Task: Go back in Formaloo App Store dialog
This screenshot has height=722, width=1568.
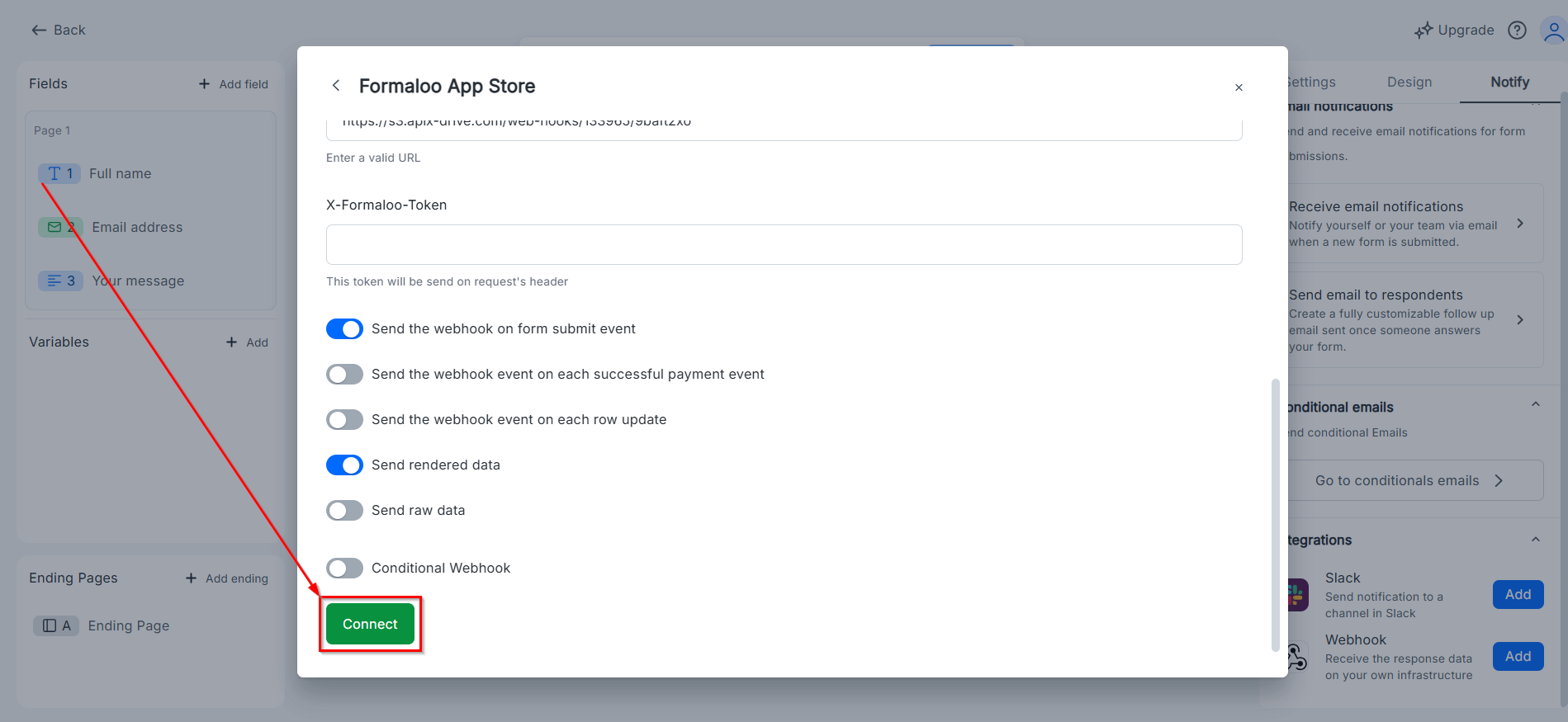Action: click(336, 86)
